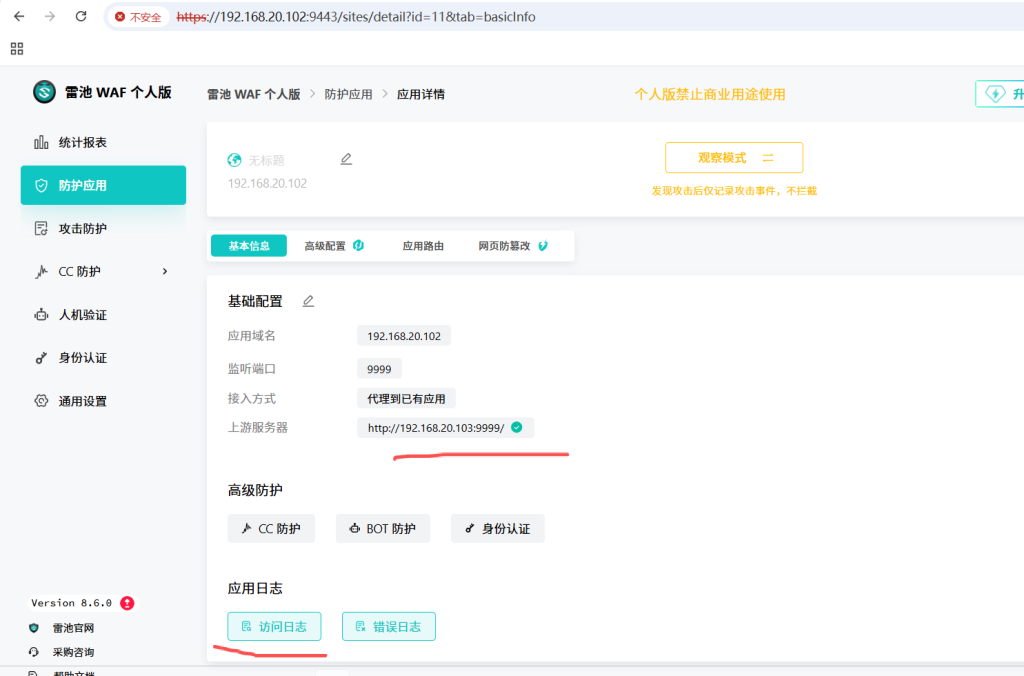Click the 错误日志 error log button
1024x676 pixels.
tap(388, 627)
